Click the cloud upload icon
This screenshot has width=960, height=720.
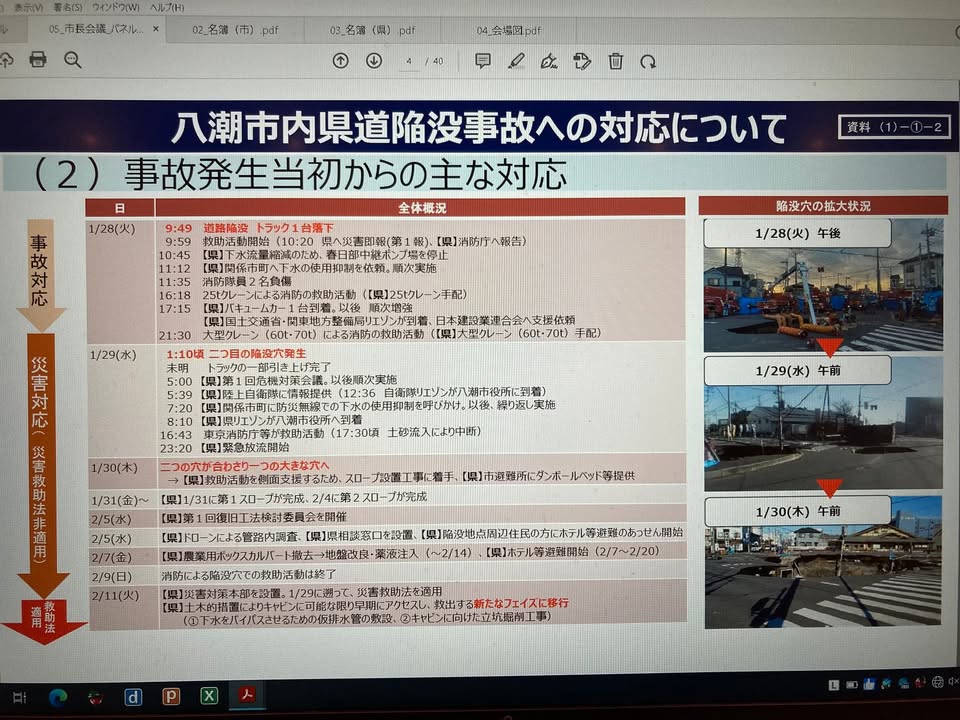6,59
